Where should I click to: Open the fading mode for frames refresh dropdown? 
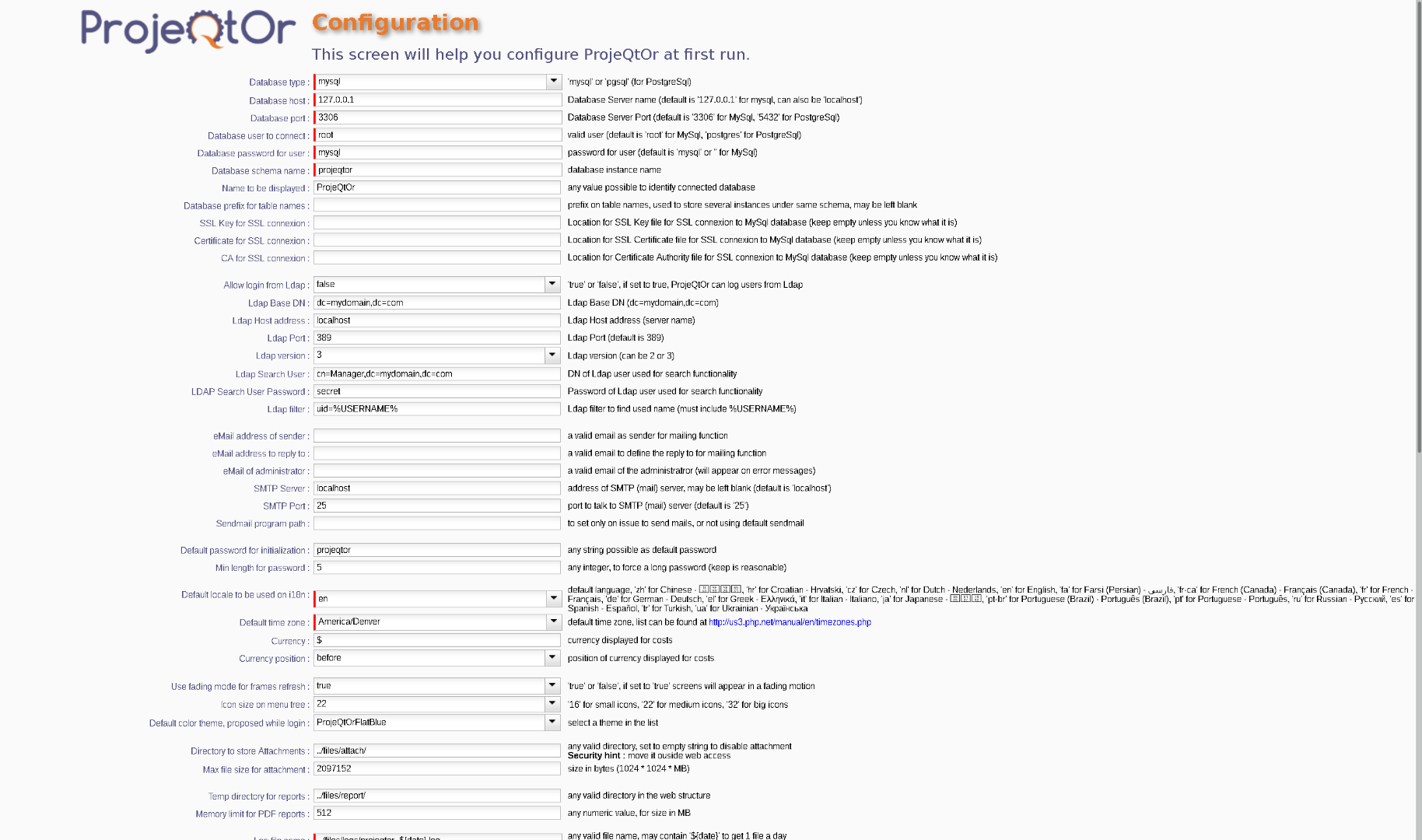552,686
